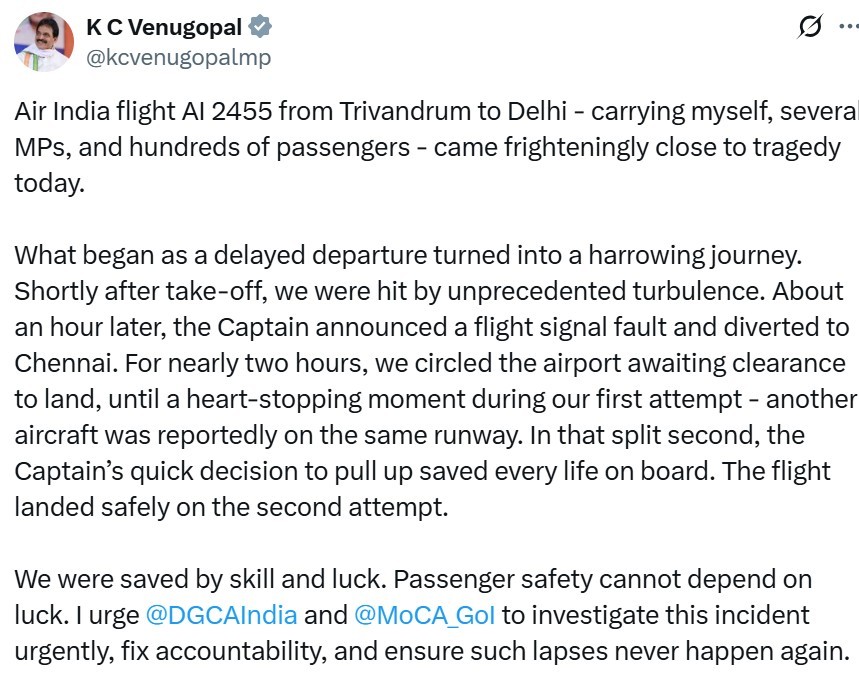
Task: Open K C Venugopal's profile picture
Action: [x=43, y=43]
